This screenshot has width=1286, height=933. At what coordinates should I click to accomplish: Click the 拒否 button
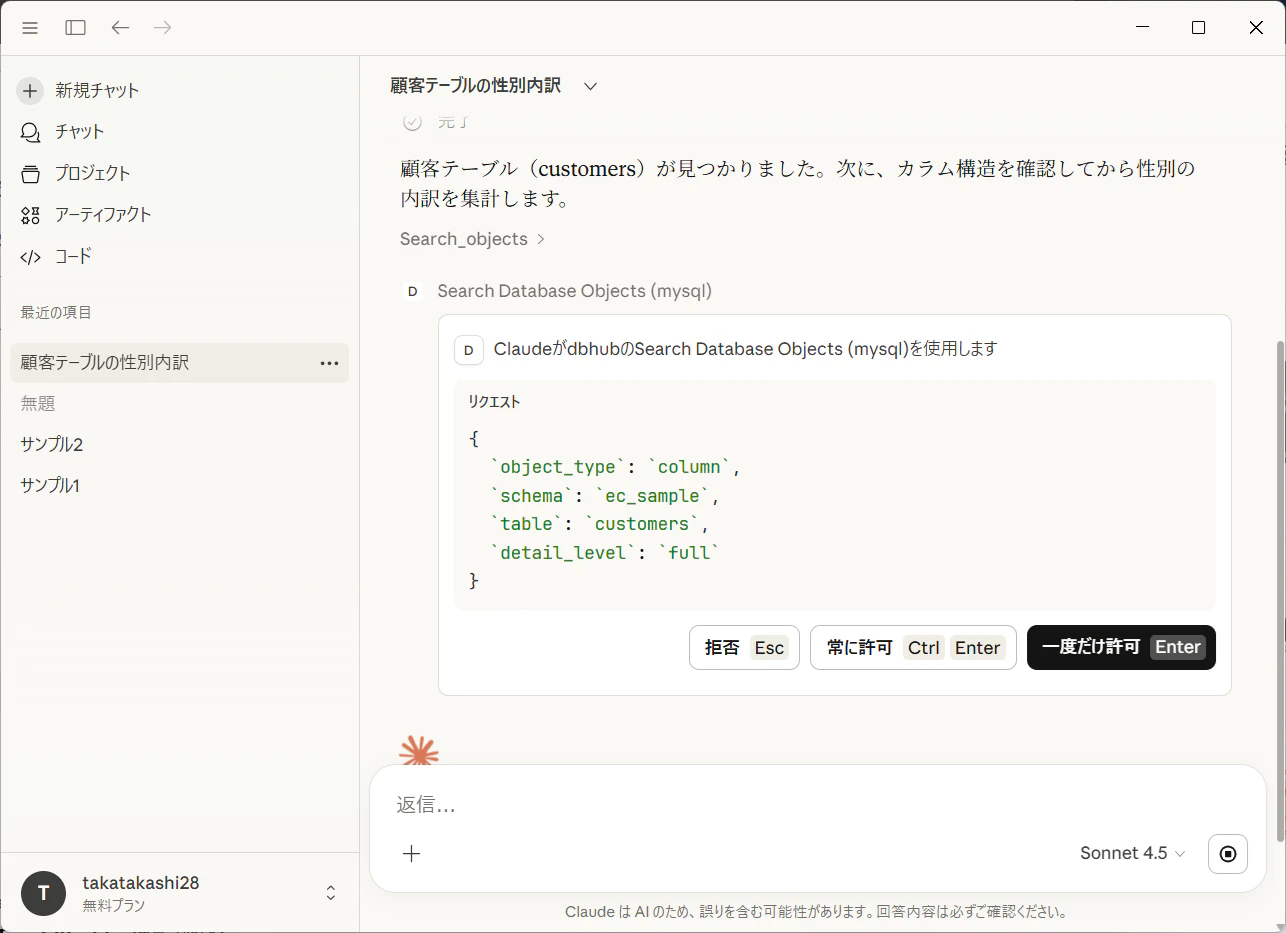(x=744, y=647)
